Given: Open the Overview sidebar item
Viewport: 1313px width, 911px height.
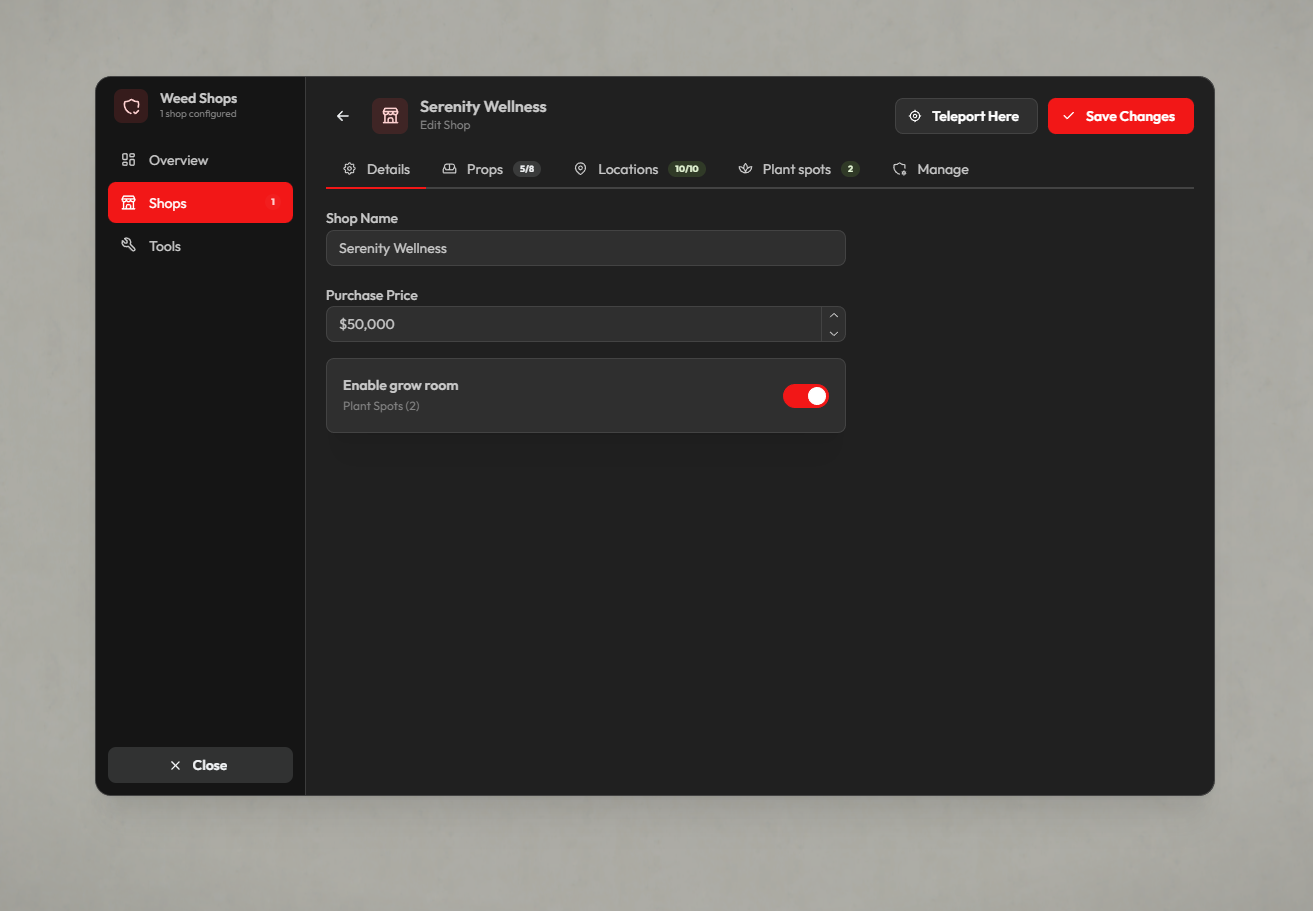Looking at the screenshot, I should pyautogui.click(x=200, y=160).
